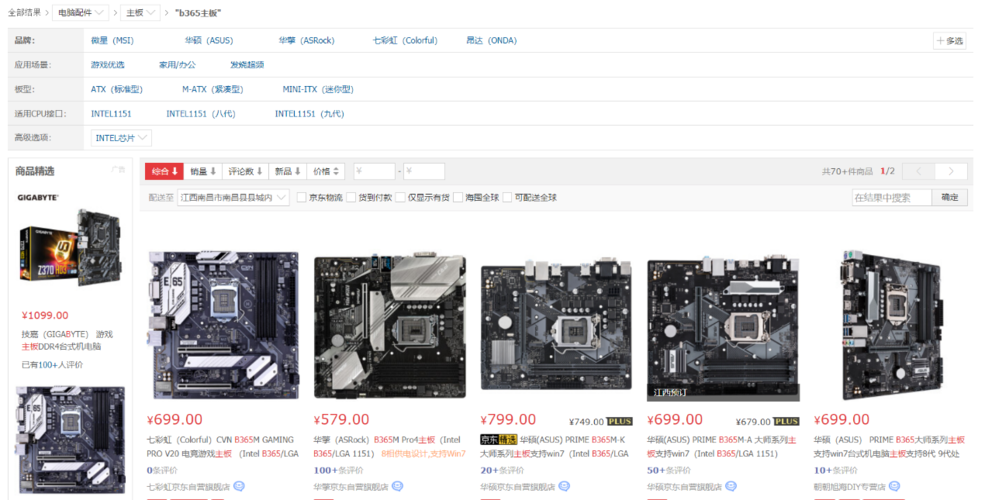
Task: Select 家用/办公 usage scenario
Action: (x=177, y=65)
